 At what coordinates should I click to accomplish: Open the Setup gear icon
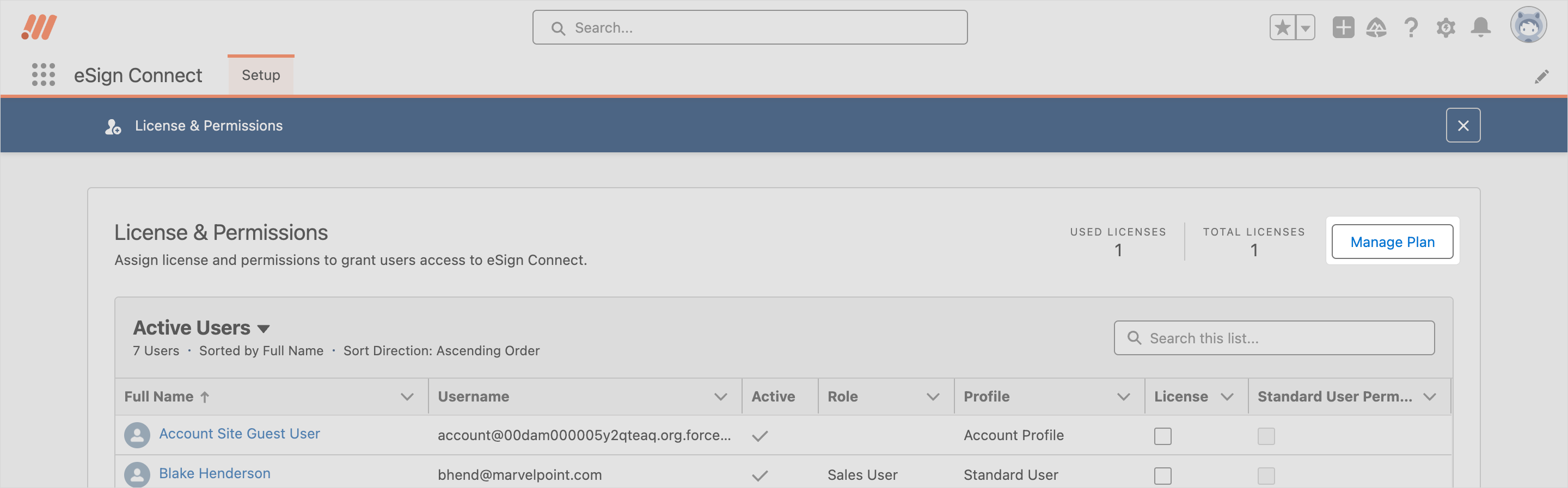pyautogui.click(x=1445, y=27)
